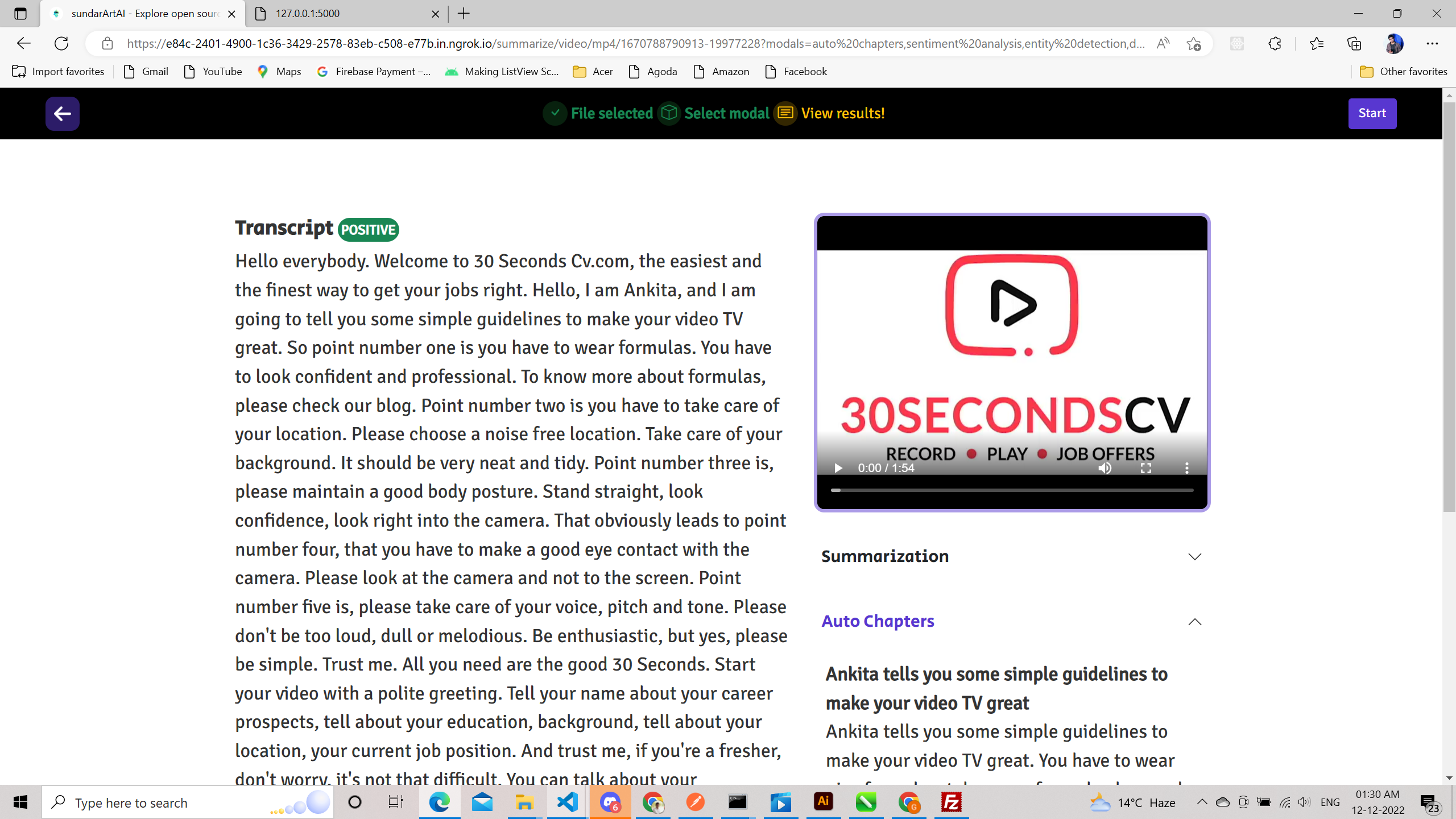The height and width of the screenshot is (819, 1456).
Task: Click the View results! step
Action: pos(842,113)
